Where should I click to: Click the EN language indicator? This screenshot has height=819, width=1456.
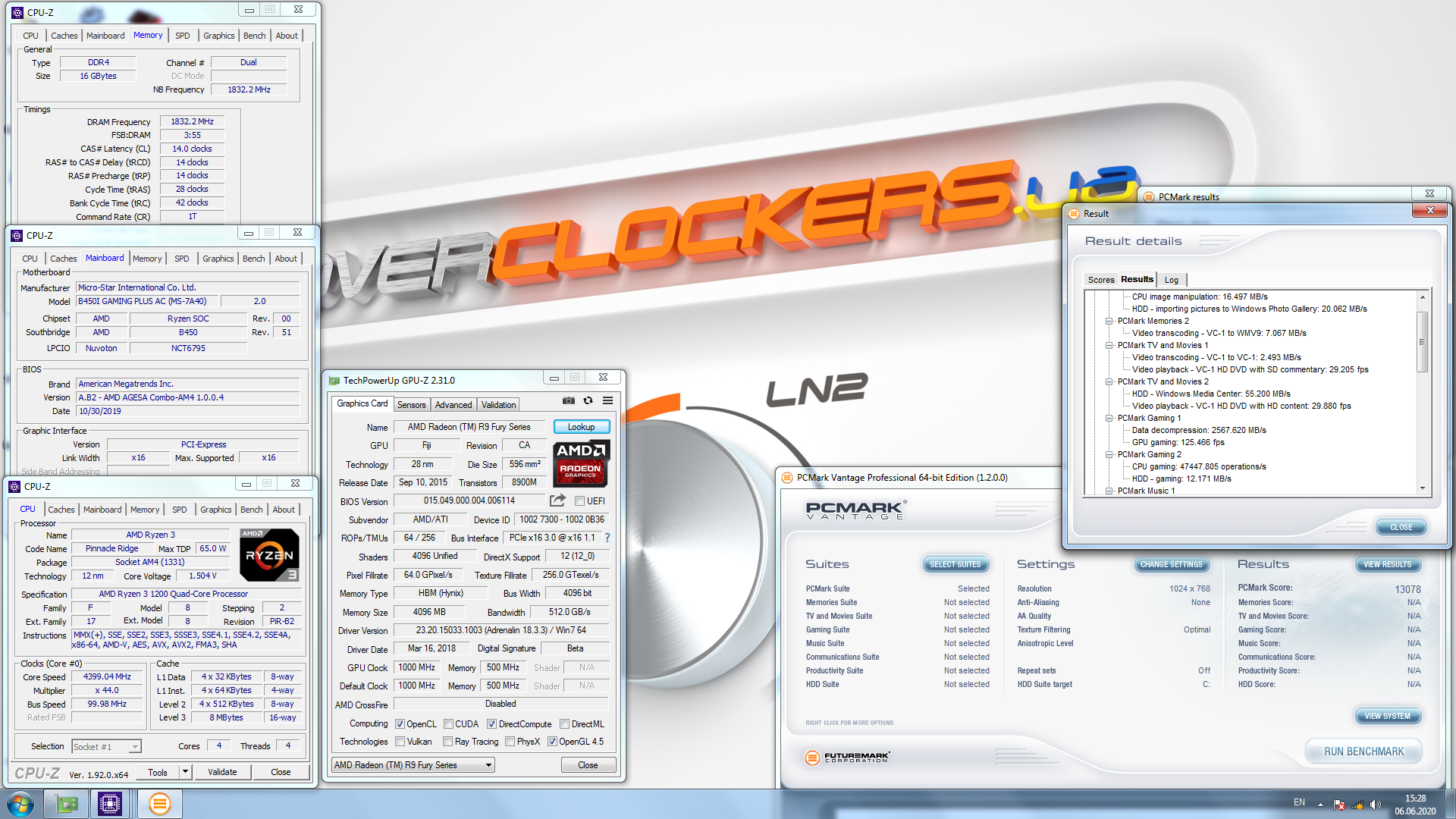click(x=1299, y=802)
